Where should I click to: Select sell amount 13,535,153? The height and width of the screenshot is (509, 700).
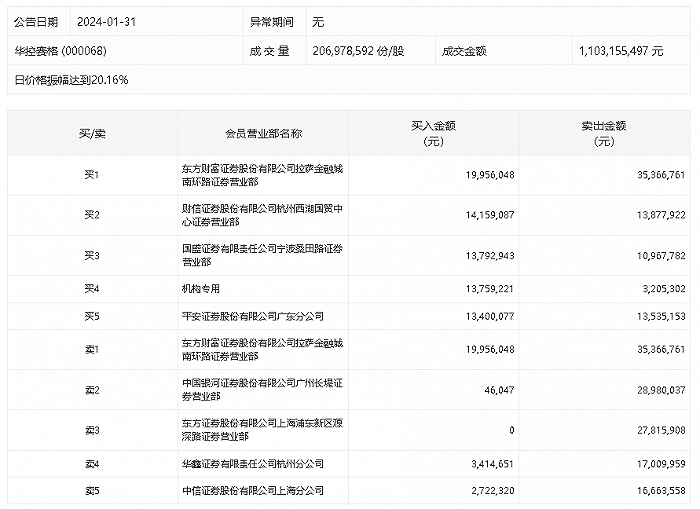click(661, 316)
